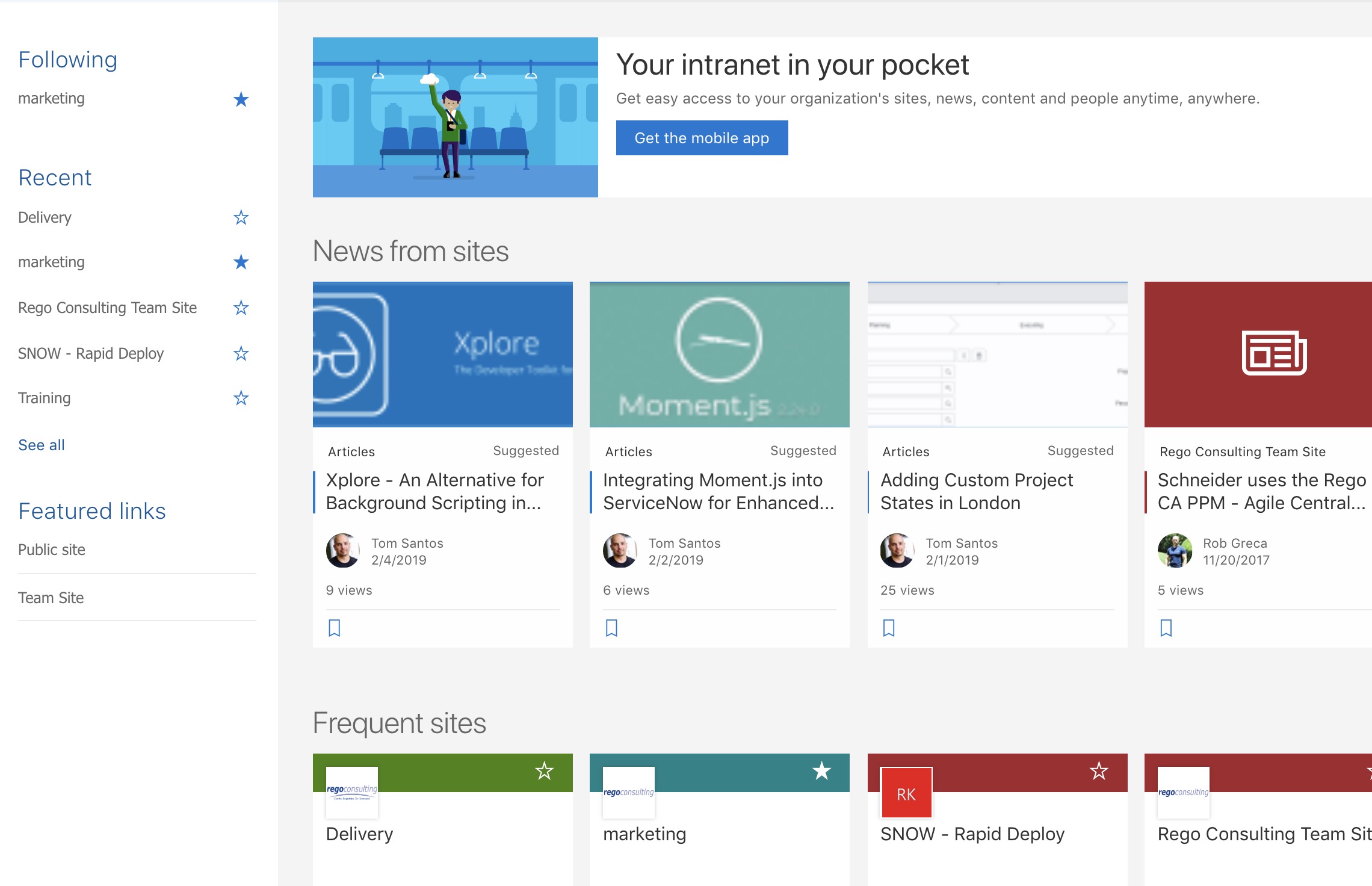Open marketing in Recent list
Viewport: 1372px width, 886px height.
coord(51,262)
